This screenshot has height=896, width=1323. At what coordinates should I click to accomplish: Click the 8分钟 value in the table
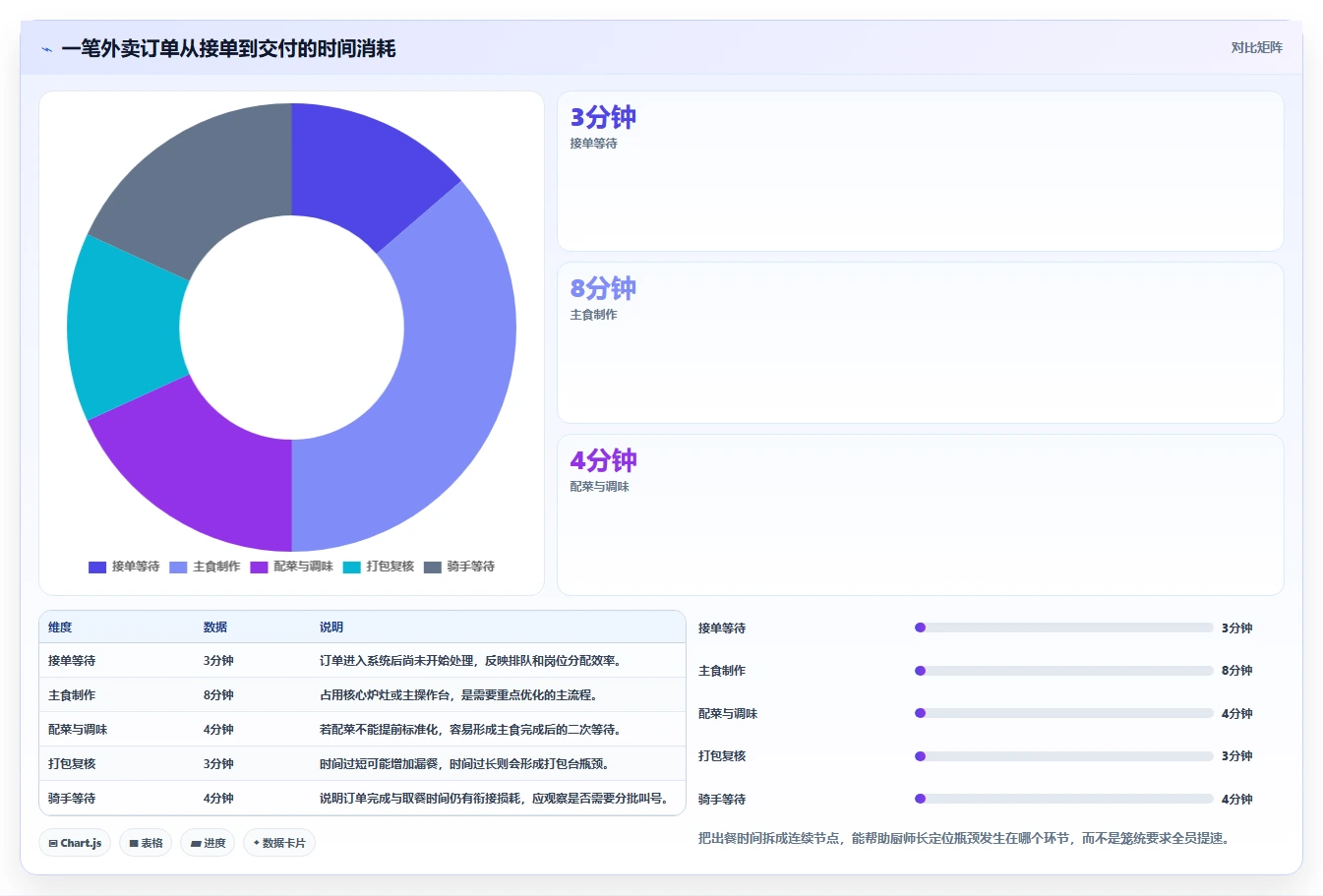[x=218, y=695]
